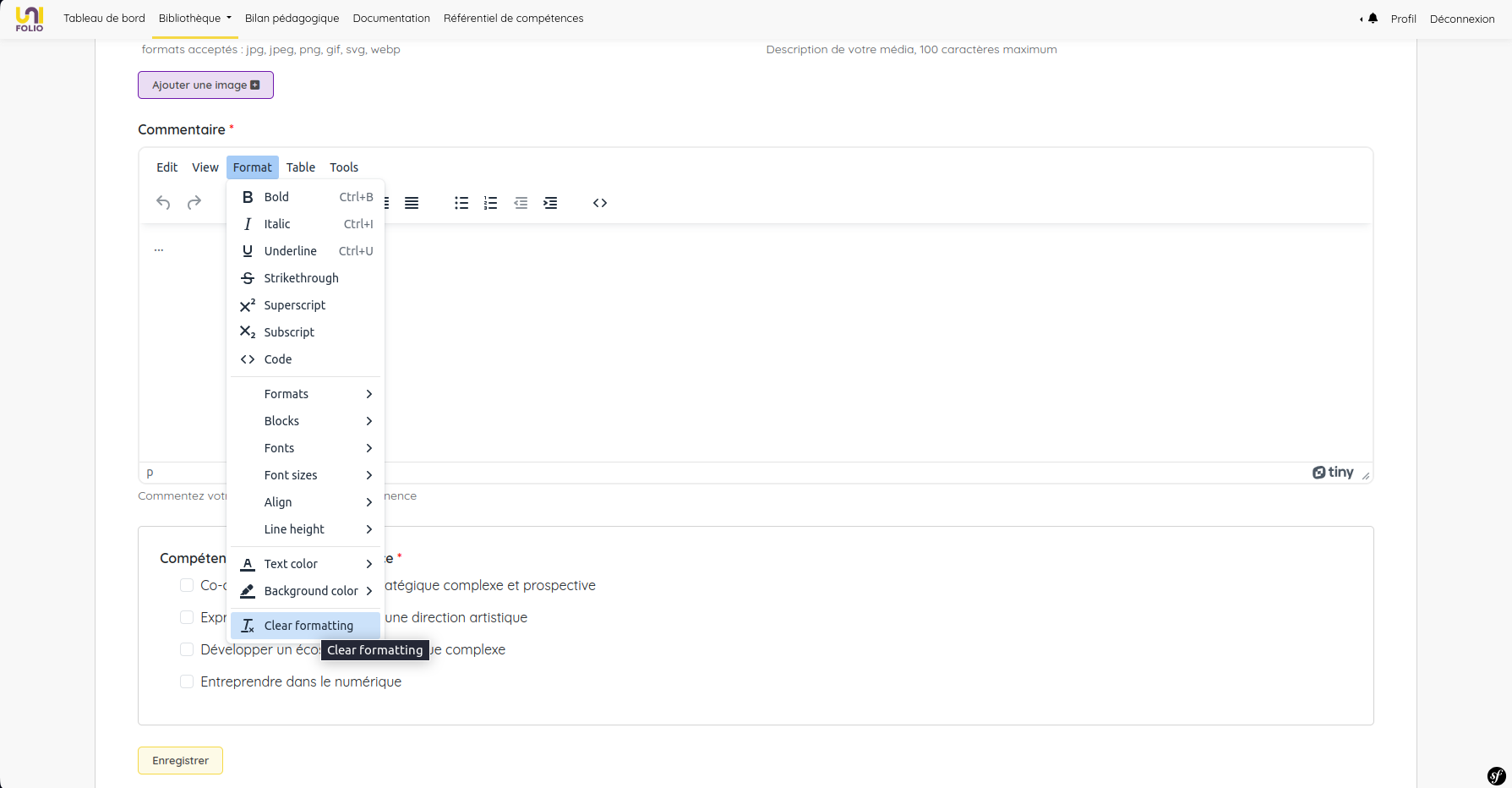Click the notification bell icon
Viewport: 1512px width, 788px height.
(1373, 19)
